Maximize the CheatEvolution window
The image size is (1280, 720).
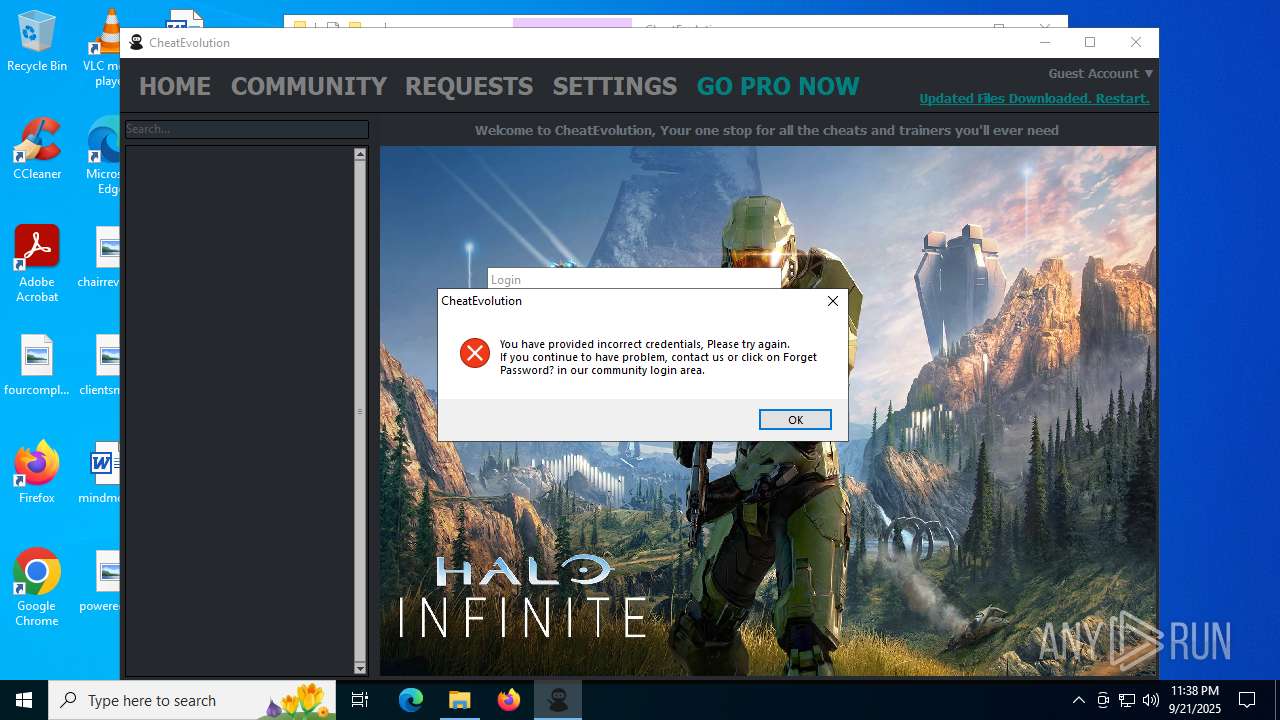(1090, 42)
